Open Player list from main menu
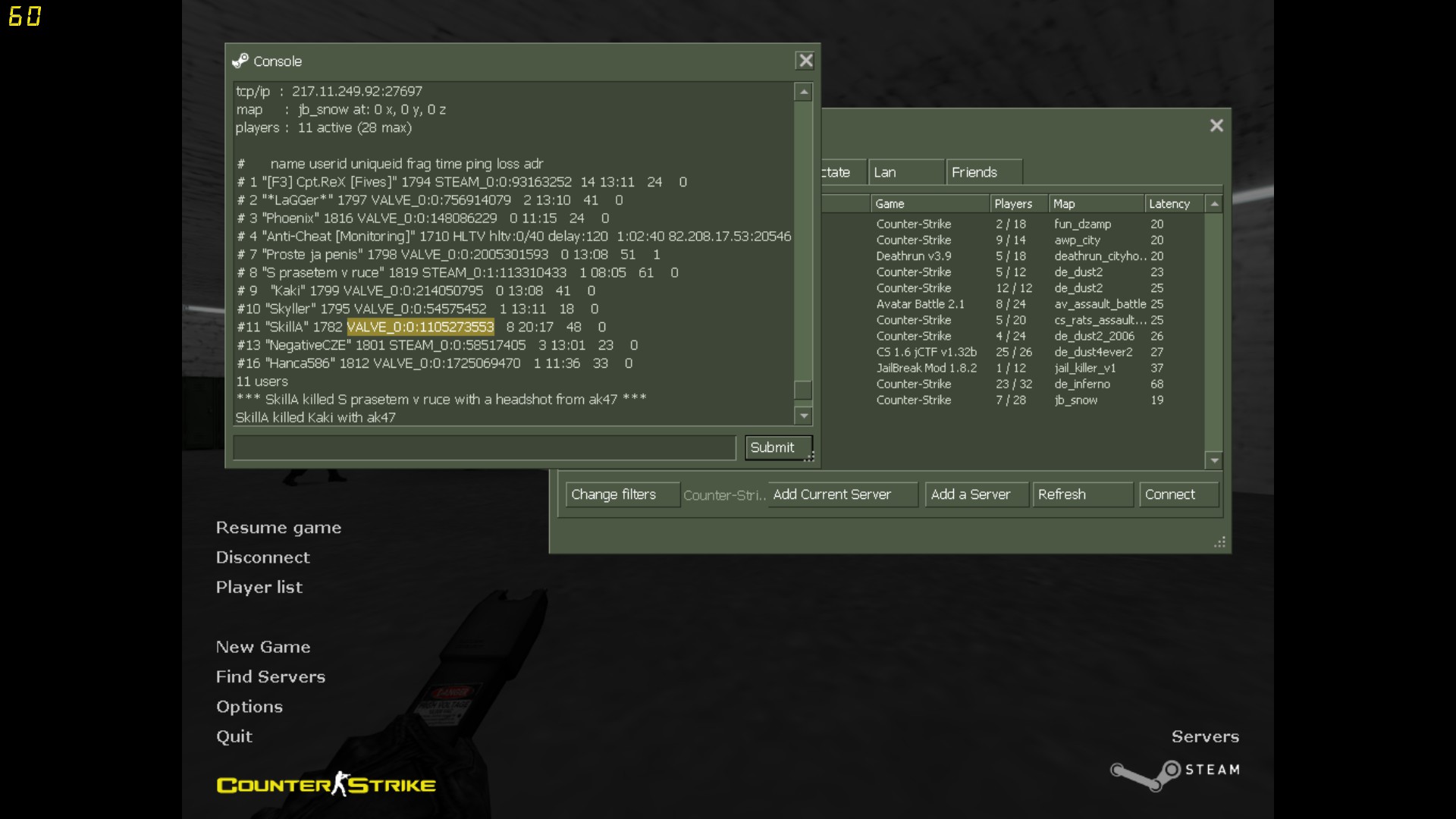The width and height of the screenshot is (1456, 819). tap(259, 588)
